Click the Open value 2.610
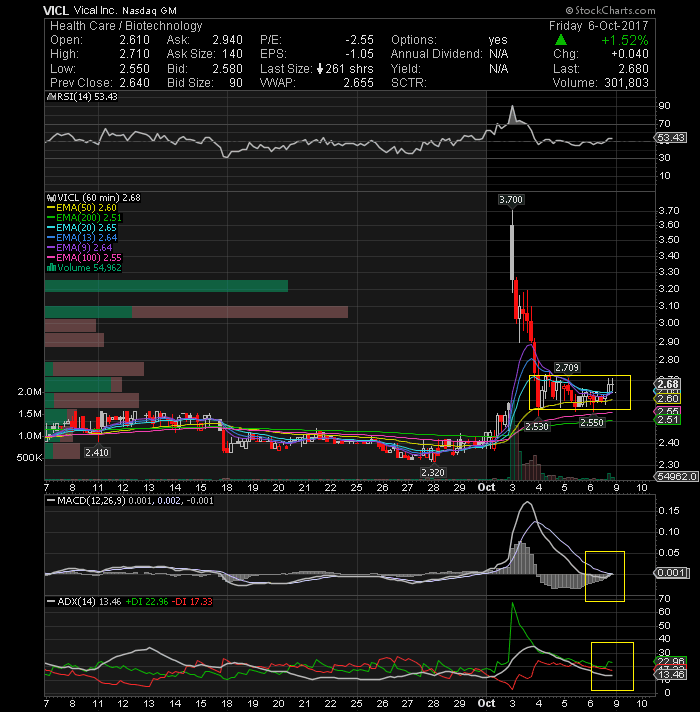 (134, 40)
